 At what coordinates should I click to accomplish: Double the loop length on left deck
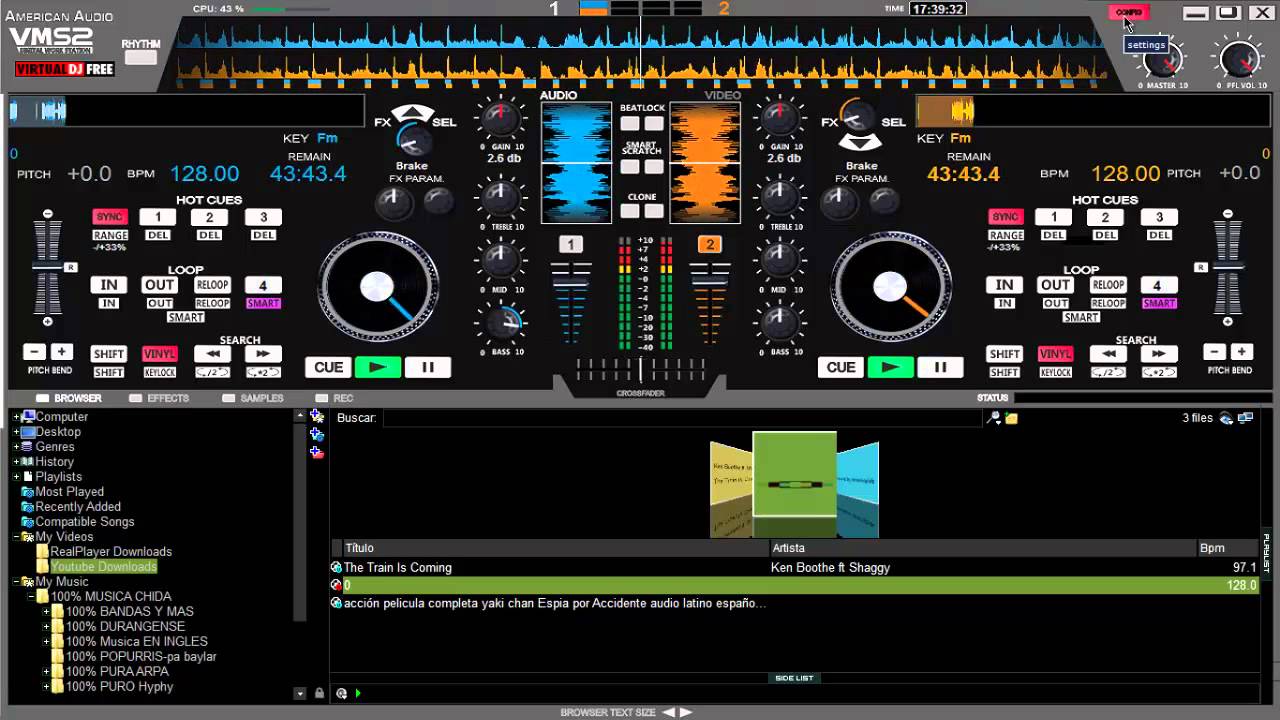pos(262,373)
